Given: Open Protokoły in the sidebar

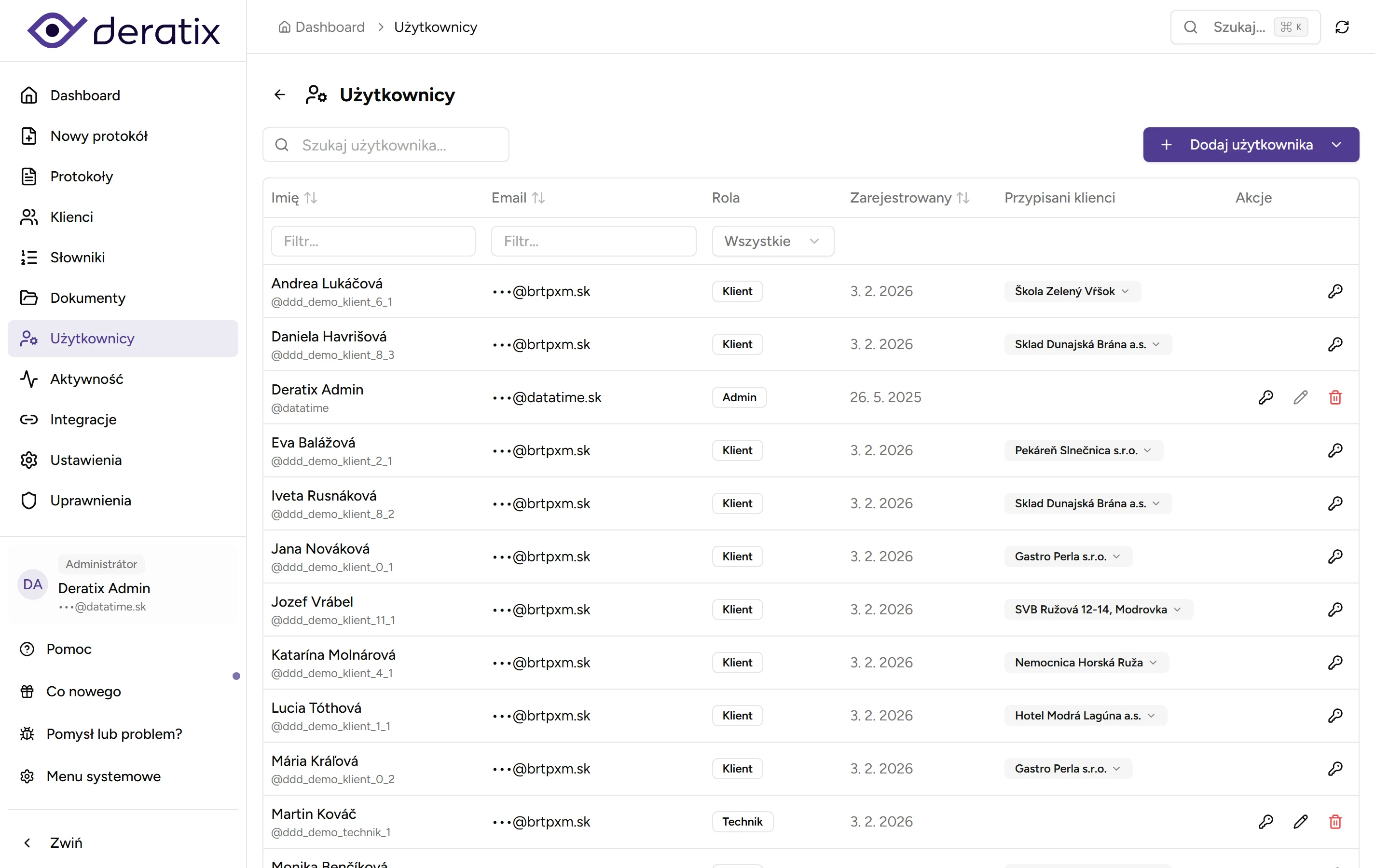Looking at the screenshot, I should (x=82, y=176).
